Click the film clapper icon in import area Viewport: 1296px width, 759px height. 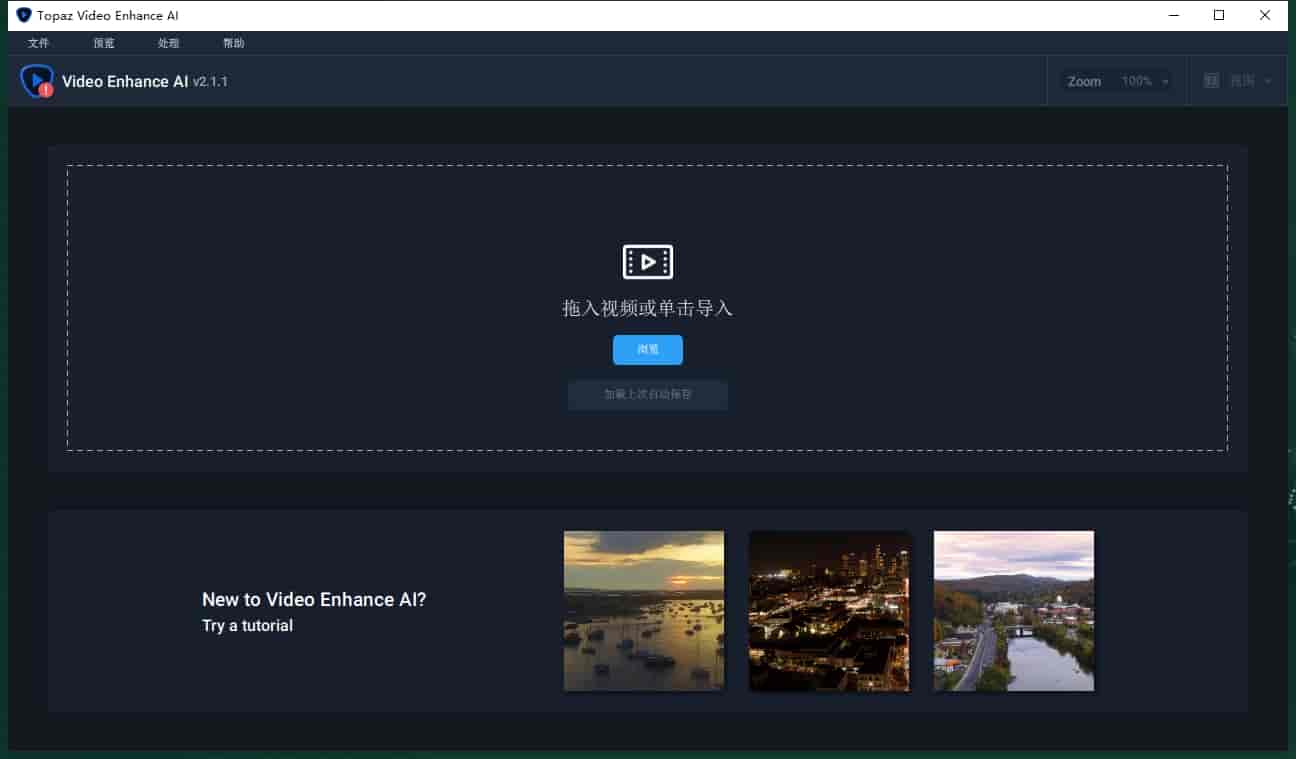[x=648, y=262]
